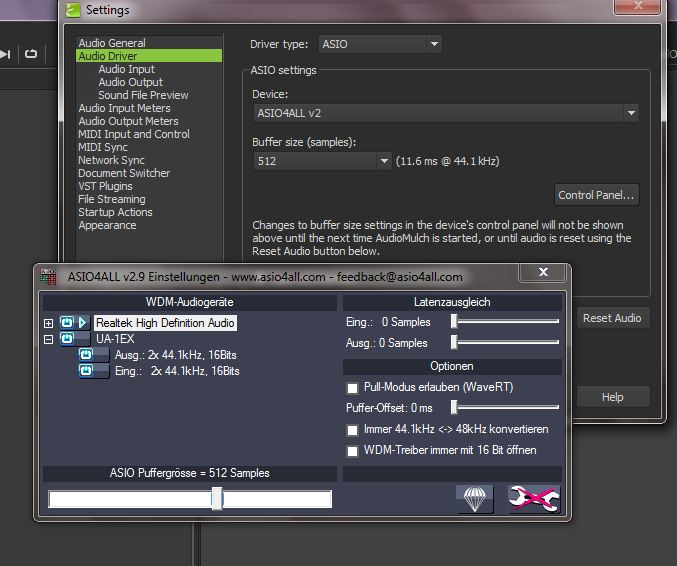
Task: Select VST Plugins in the settings list
Action: 105,186
